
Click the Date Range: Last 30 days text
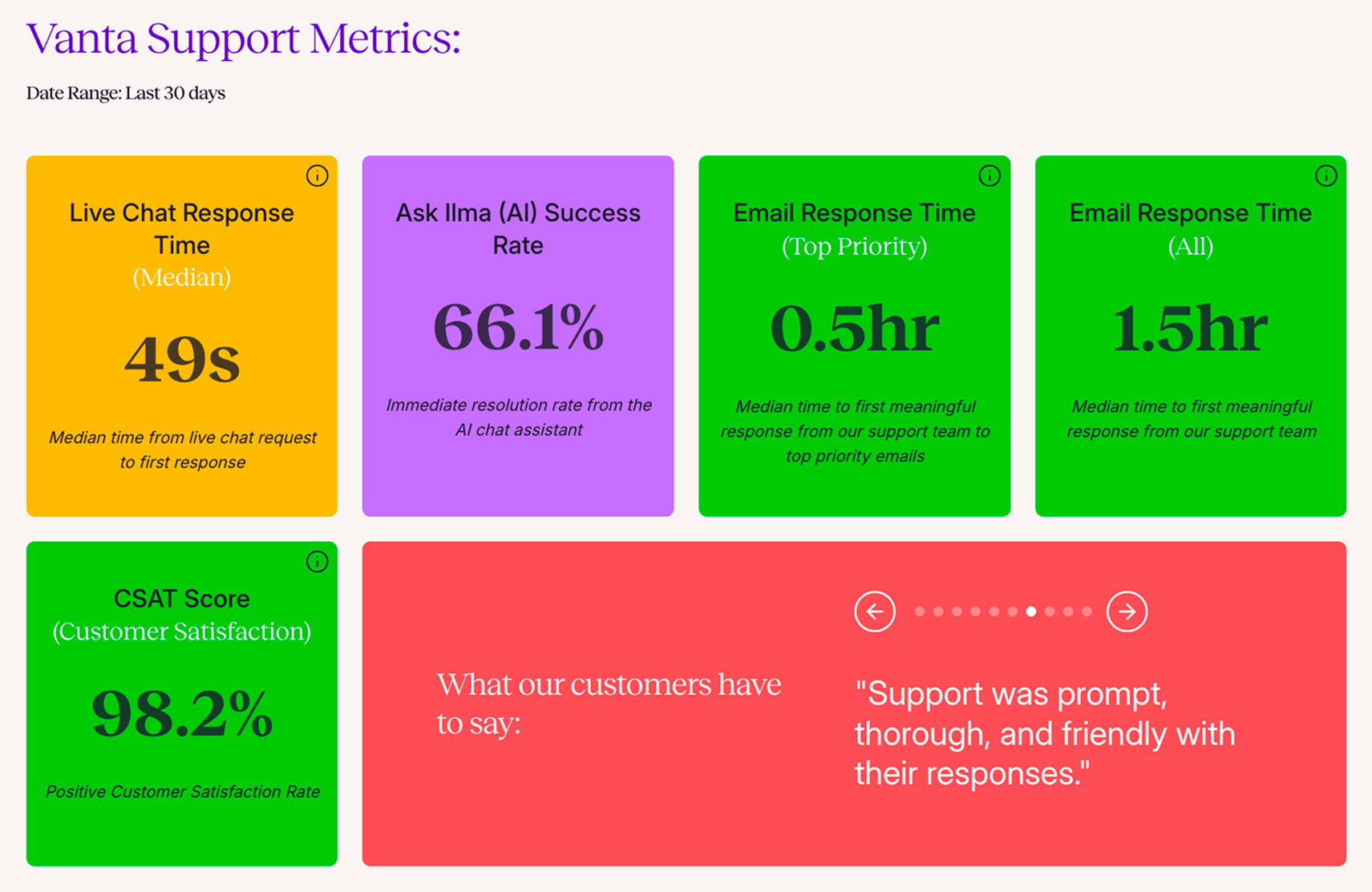(126, 93)
